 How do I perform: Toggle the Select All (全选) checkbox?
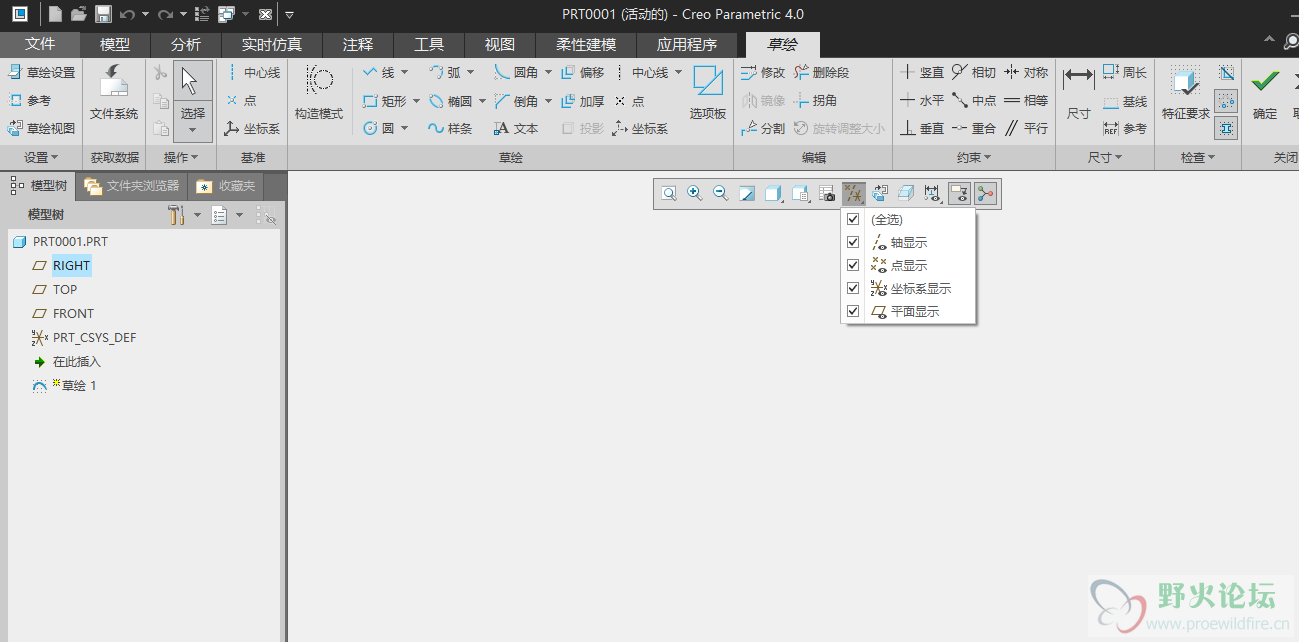click(x=853, y=219)
